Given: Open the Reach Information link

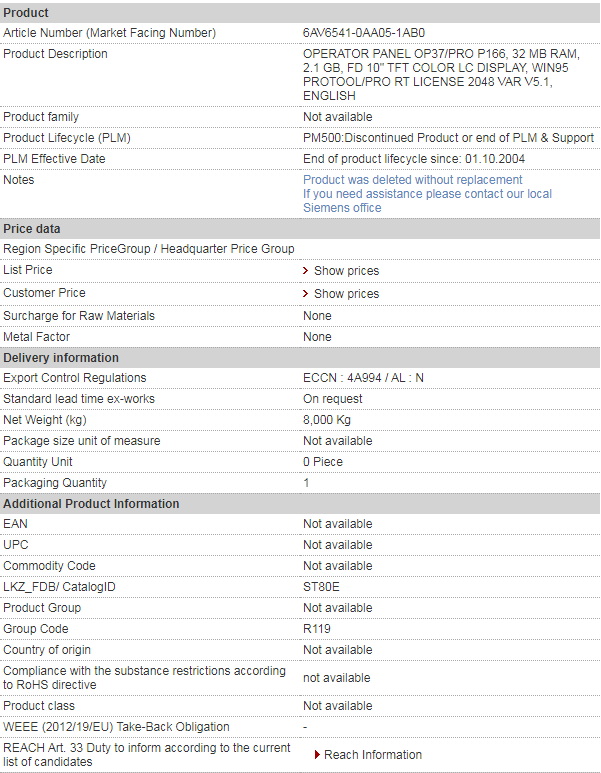Looking at the screenshot, I should (373, 755).
